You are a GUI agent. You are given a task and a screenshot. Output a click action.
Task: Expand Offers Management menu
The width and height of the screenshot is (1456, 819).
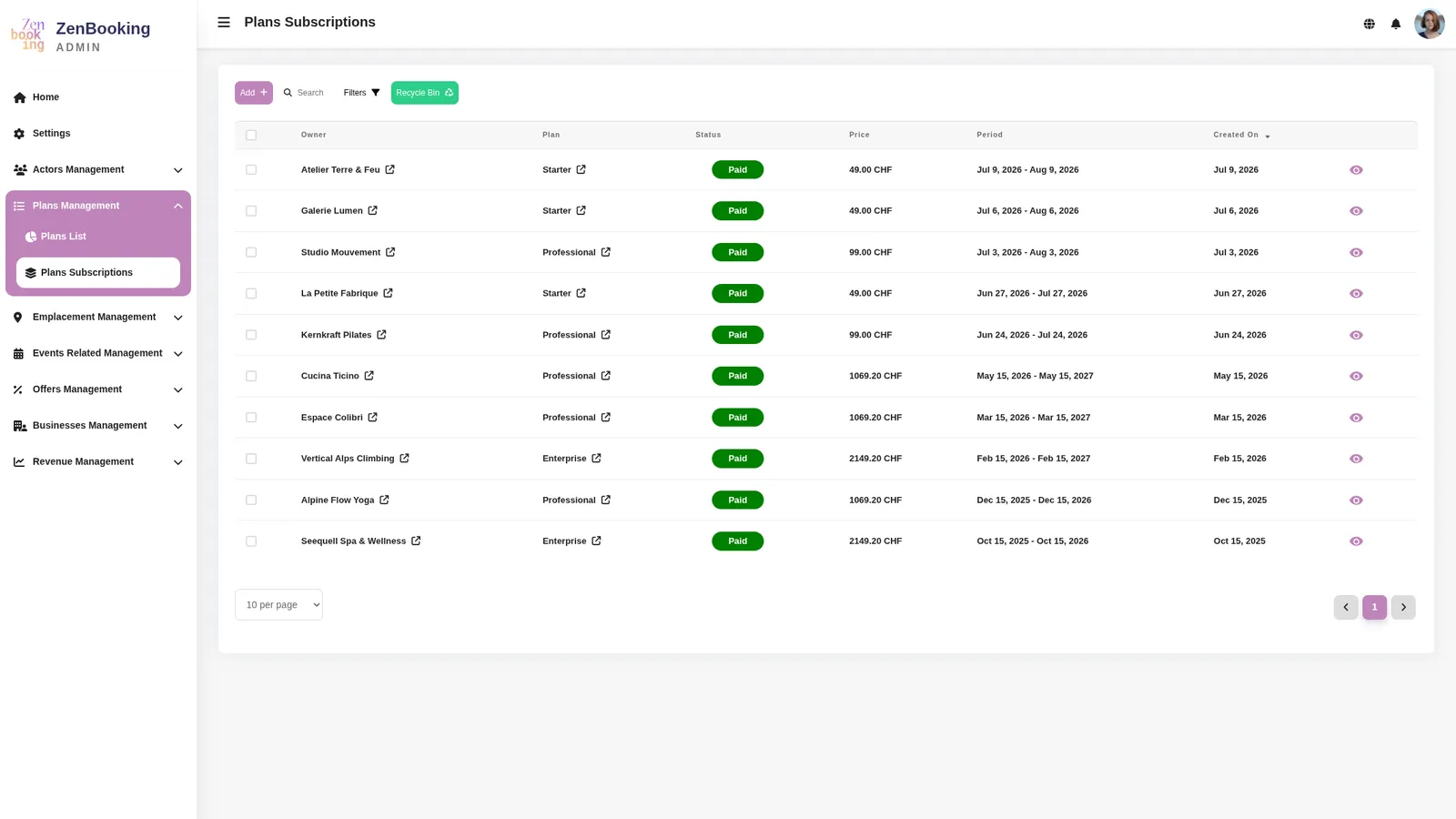pyautogui.click(x=98, y=389)
